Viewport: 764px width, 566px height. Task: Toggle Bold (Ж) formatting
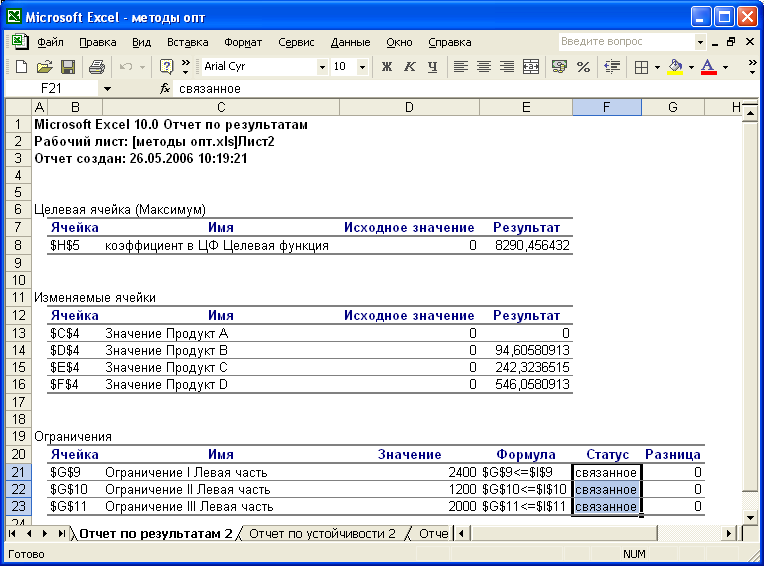[386, 67]
